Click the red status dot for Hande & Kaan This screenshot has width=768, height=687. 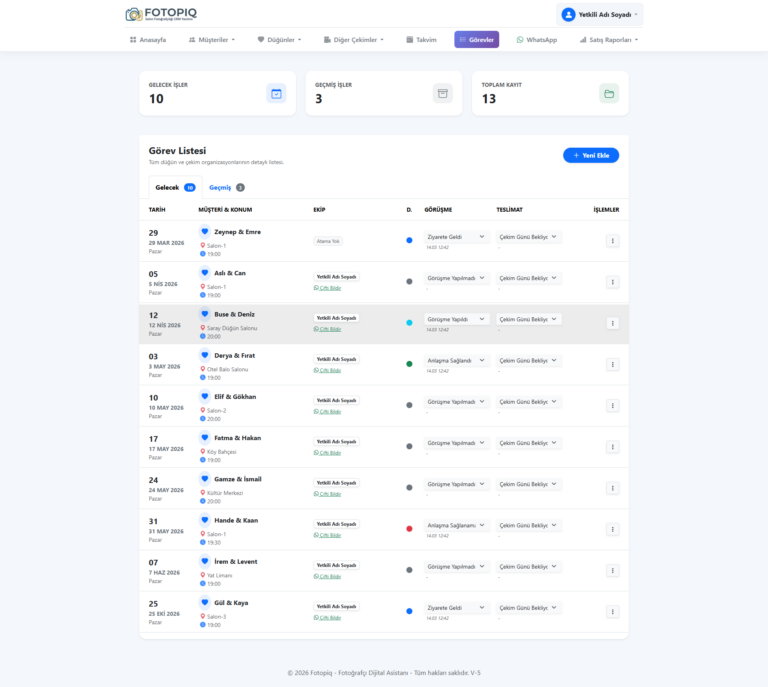click(x=409, y=528)
